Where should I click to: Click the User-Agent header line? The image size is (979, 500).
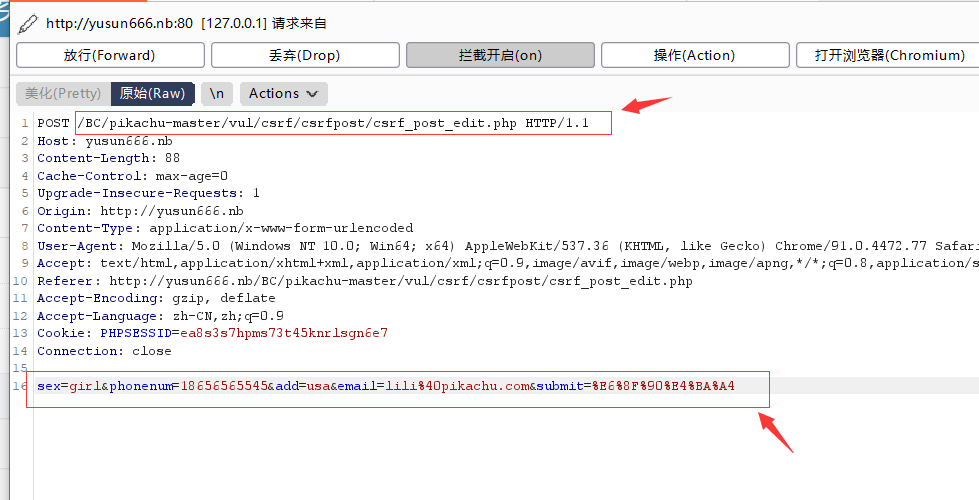click(x=508, y=246)
